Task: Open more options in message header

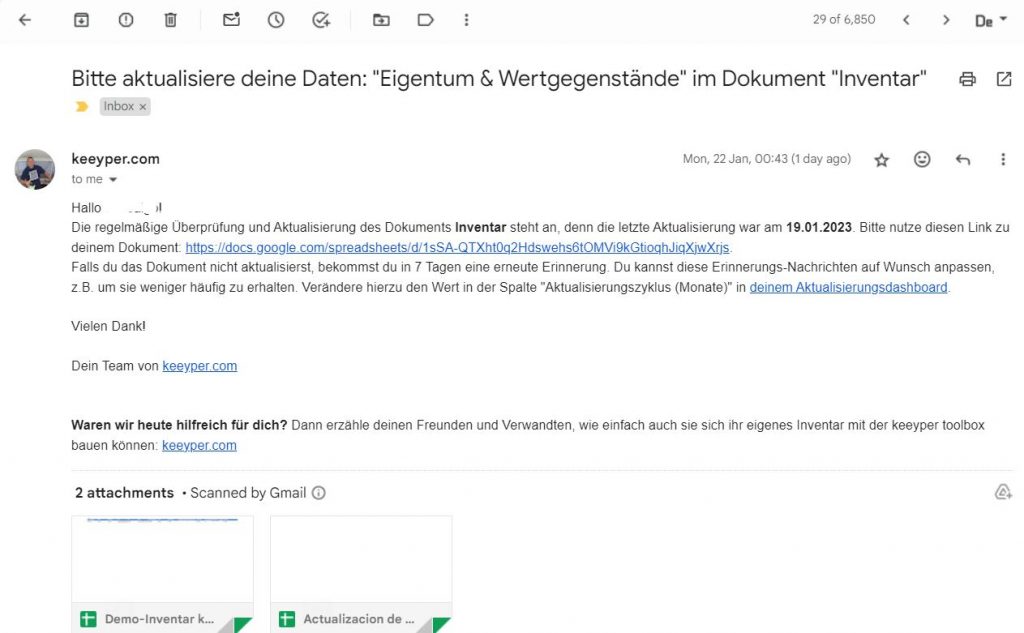Action: tap(1003, 160)
